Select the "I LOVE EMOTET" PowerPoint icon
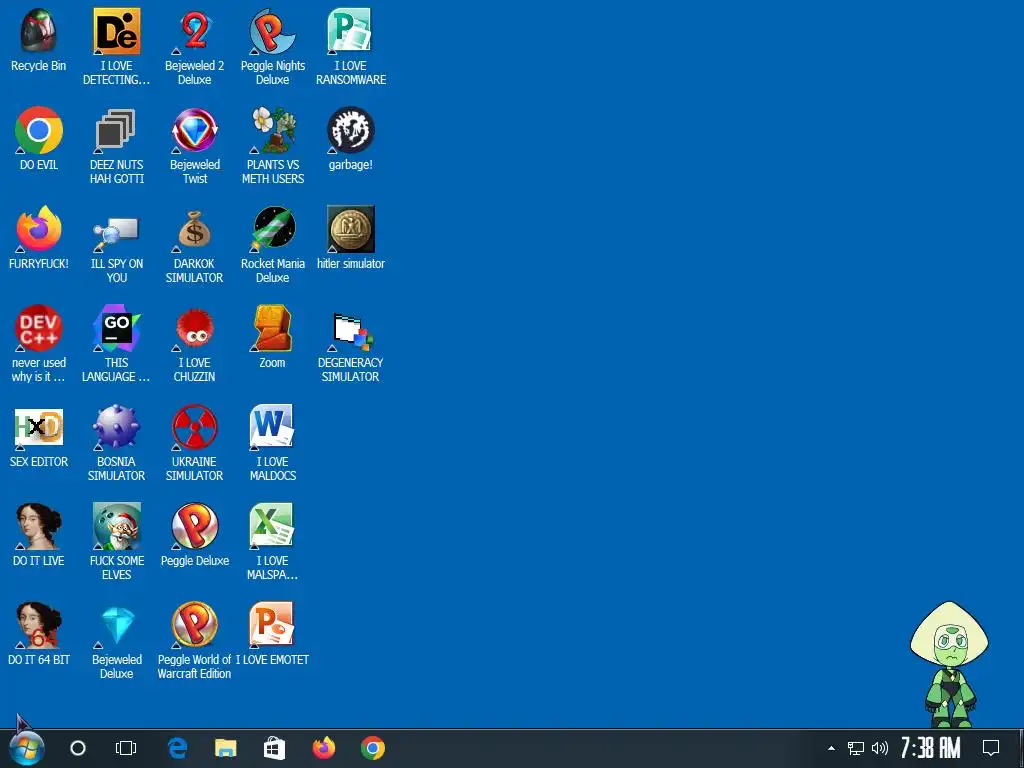Viewport: 1024px width, 768px height. (272, 626)
